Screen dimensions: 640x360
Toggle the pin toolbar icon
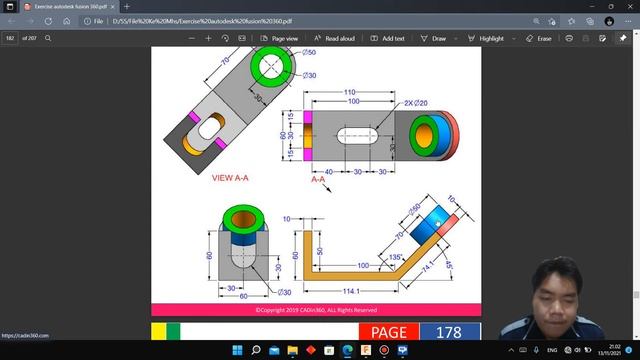pyautogui.click(x=623, y=38)
